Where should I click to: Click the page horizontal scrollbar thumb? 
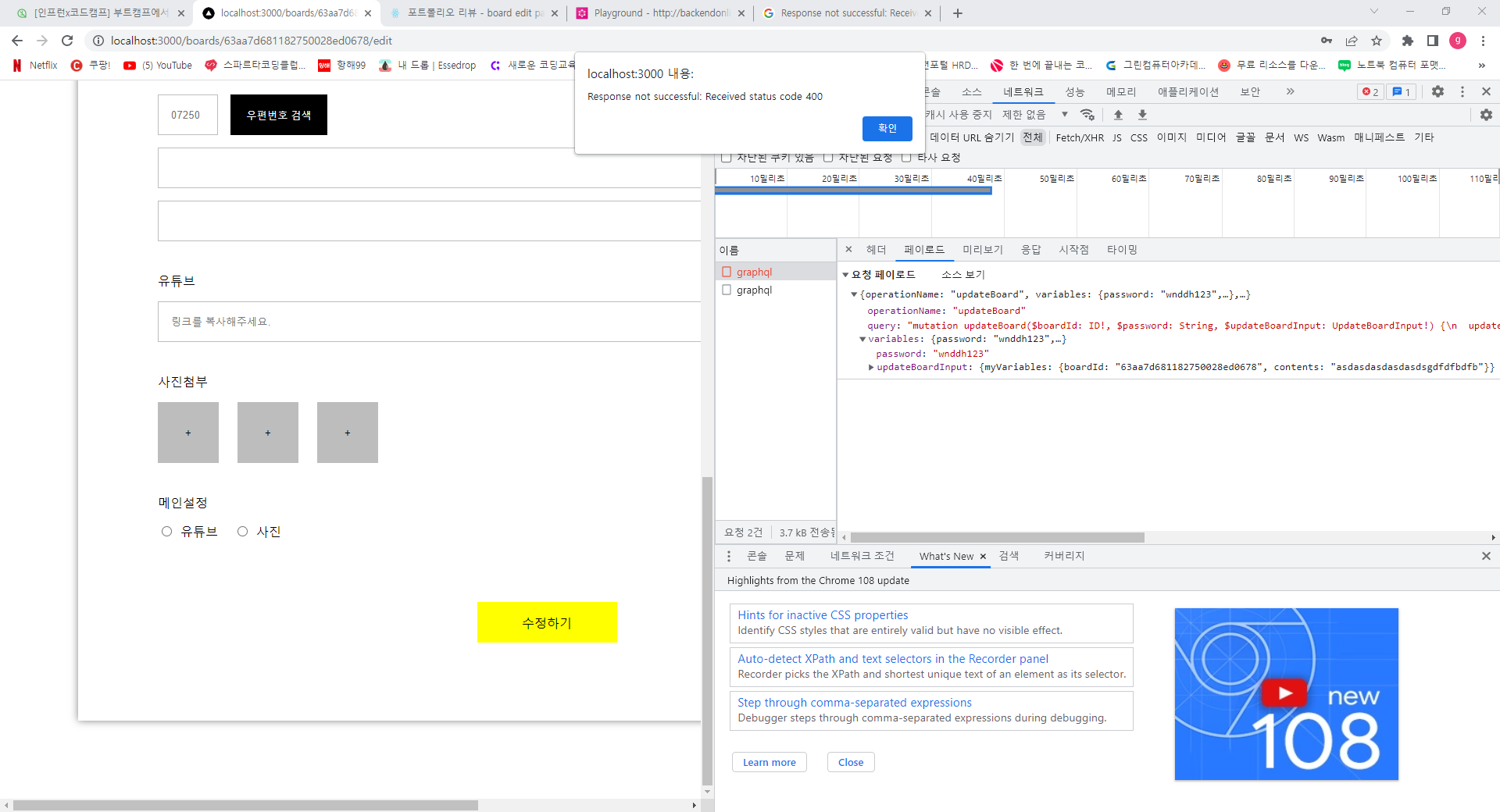point(245,805)
